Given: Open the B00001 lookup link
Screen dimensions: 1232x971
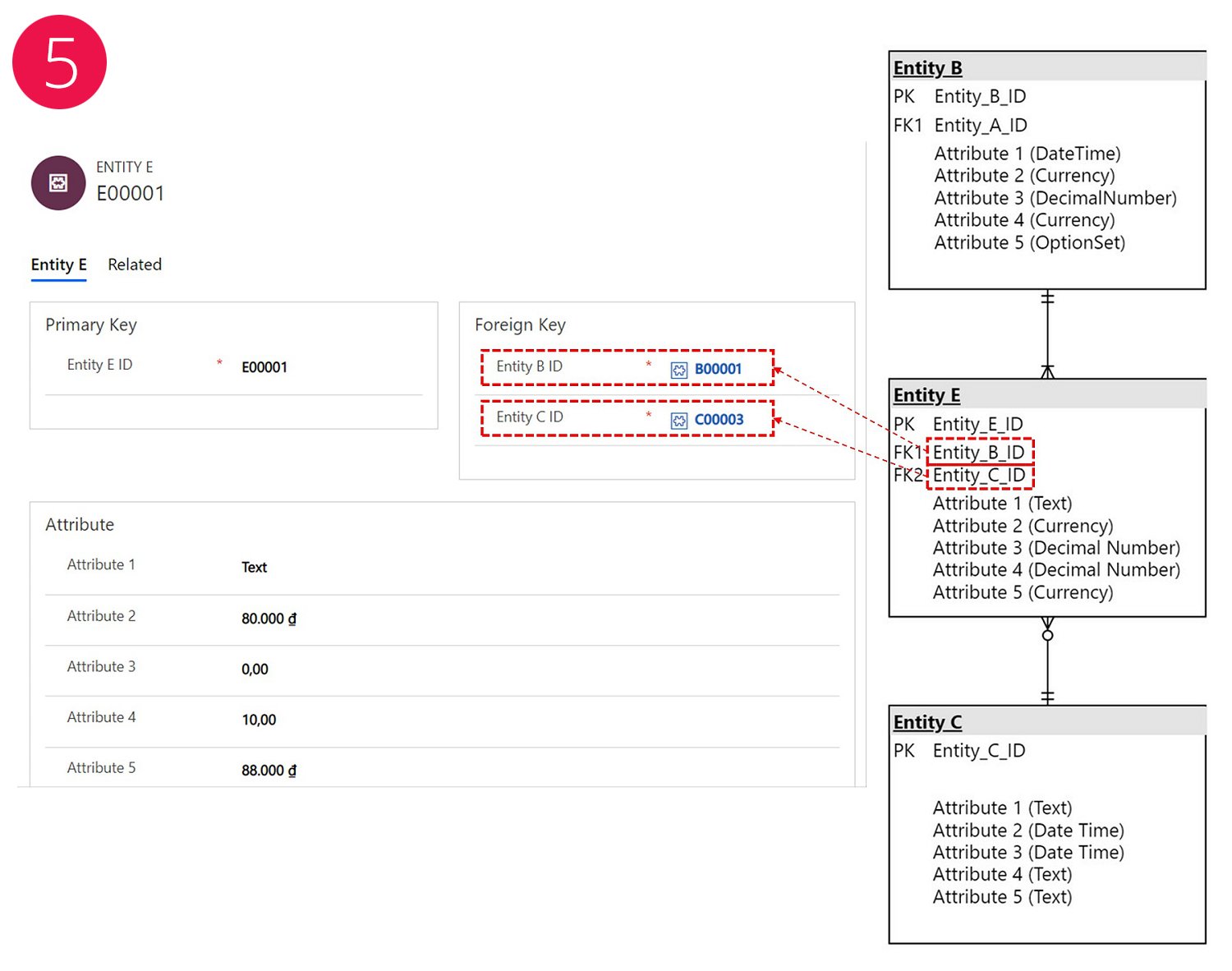Looking at the screenshot, I should pos(718,369).
